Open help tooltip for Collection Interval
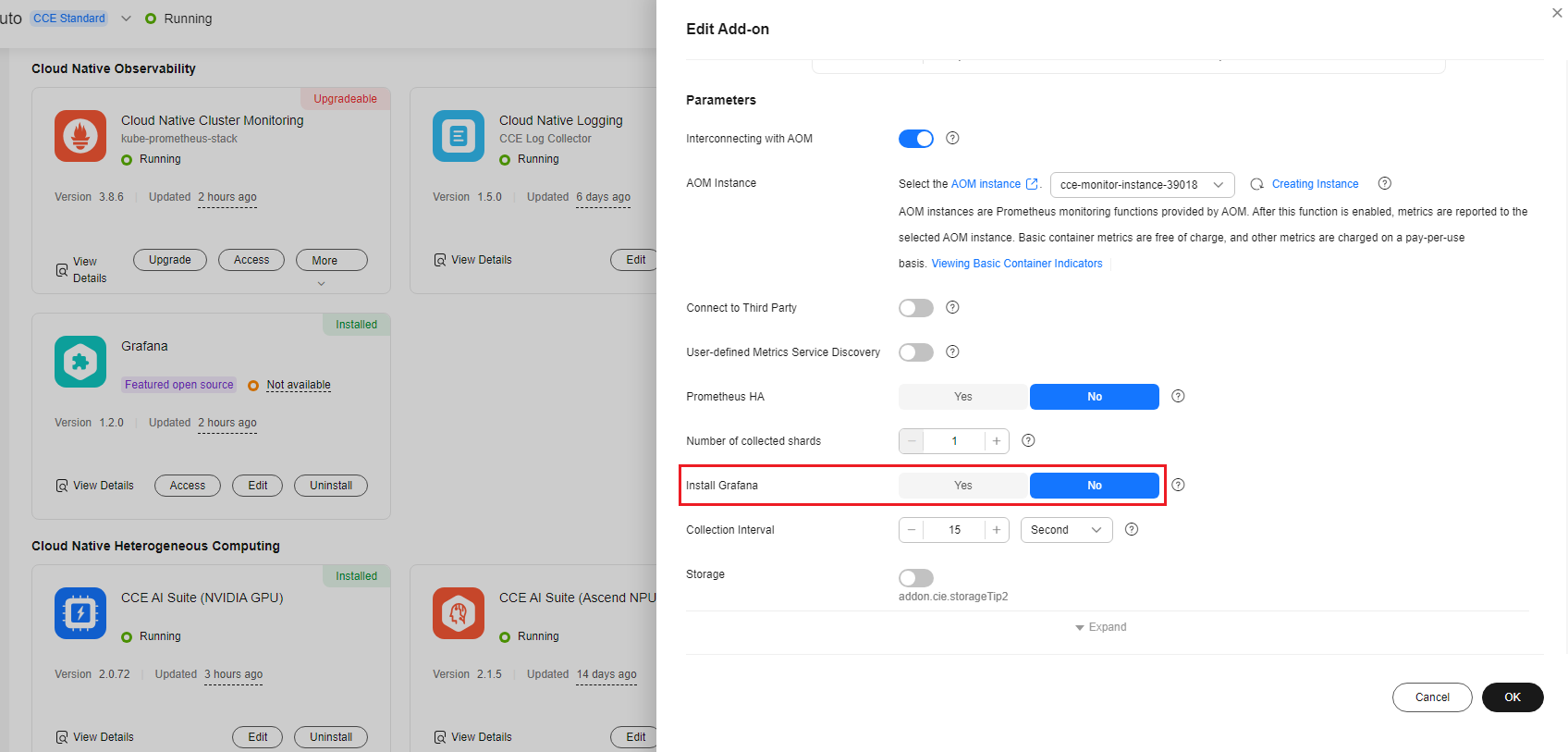This screenshot has height=752, width=1568. click(x=1132, y=529)
